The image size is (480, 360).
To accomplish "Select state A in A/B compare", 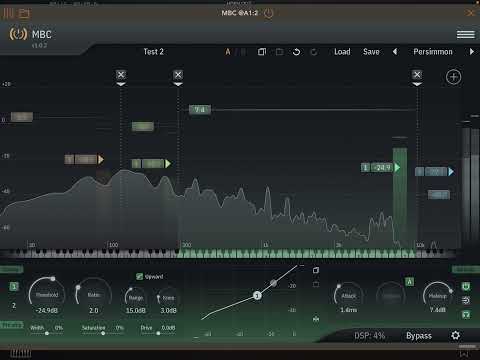I will click(228, 52).
